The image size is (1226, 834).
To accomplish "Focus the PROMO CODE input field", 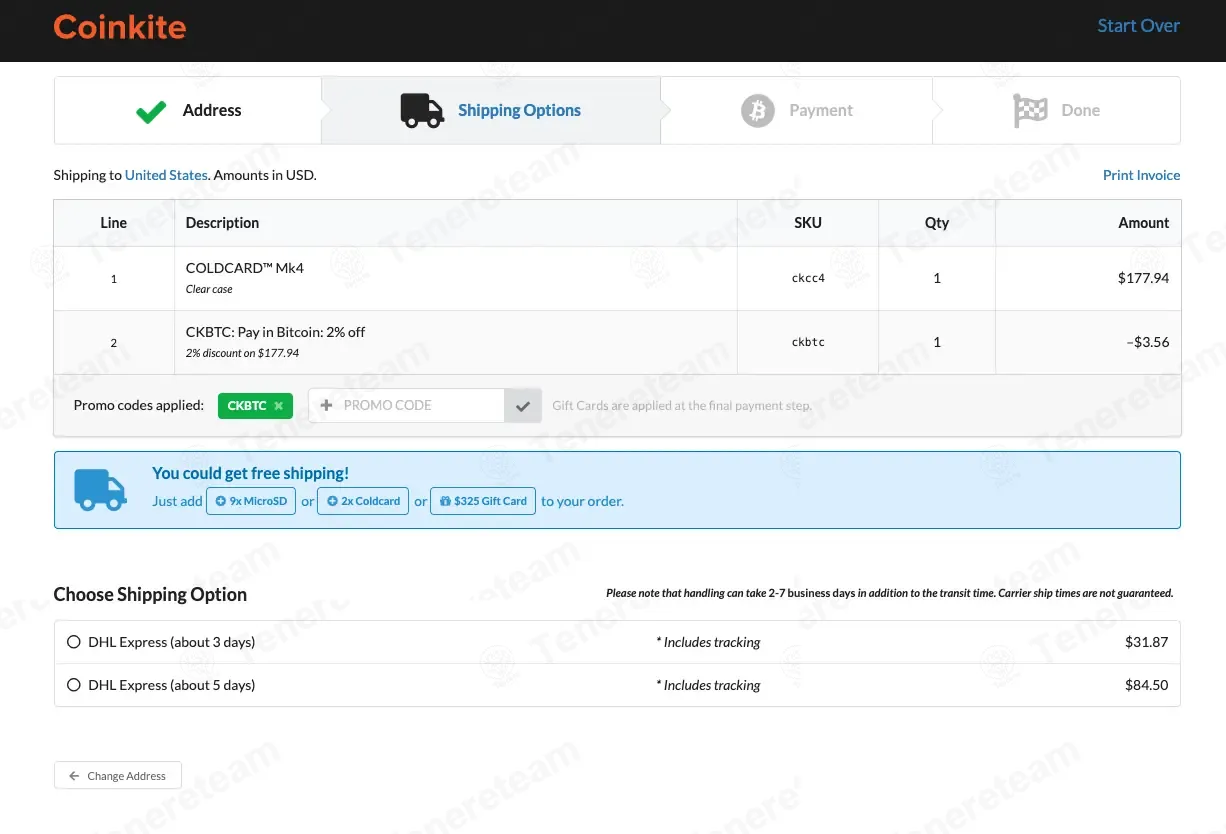I will pos(420,406).
